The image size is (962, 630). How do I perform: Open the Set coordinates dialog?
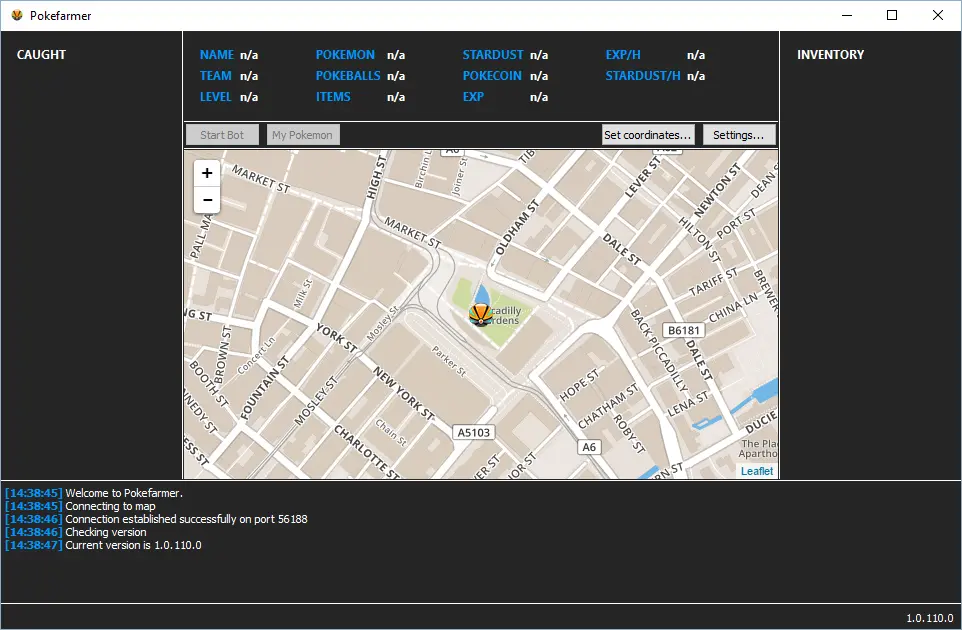(648, 135)
